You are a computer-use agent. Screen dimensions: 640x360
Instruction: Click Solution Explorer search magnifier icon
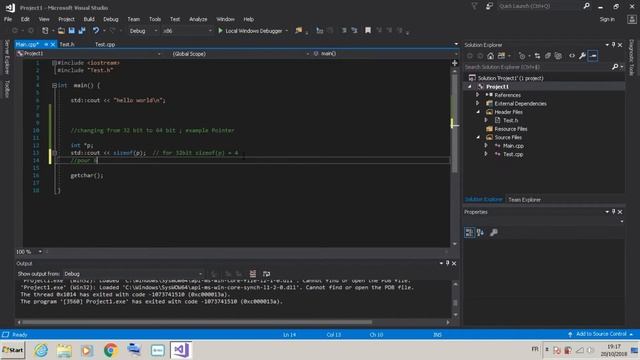(x=615, y=67)
